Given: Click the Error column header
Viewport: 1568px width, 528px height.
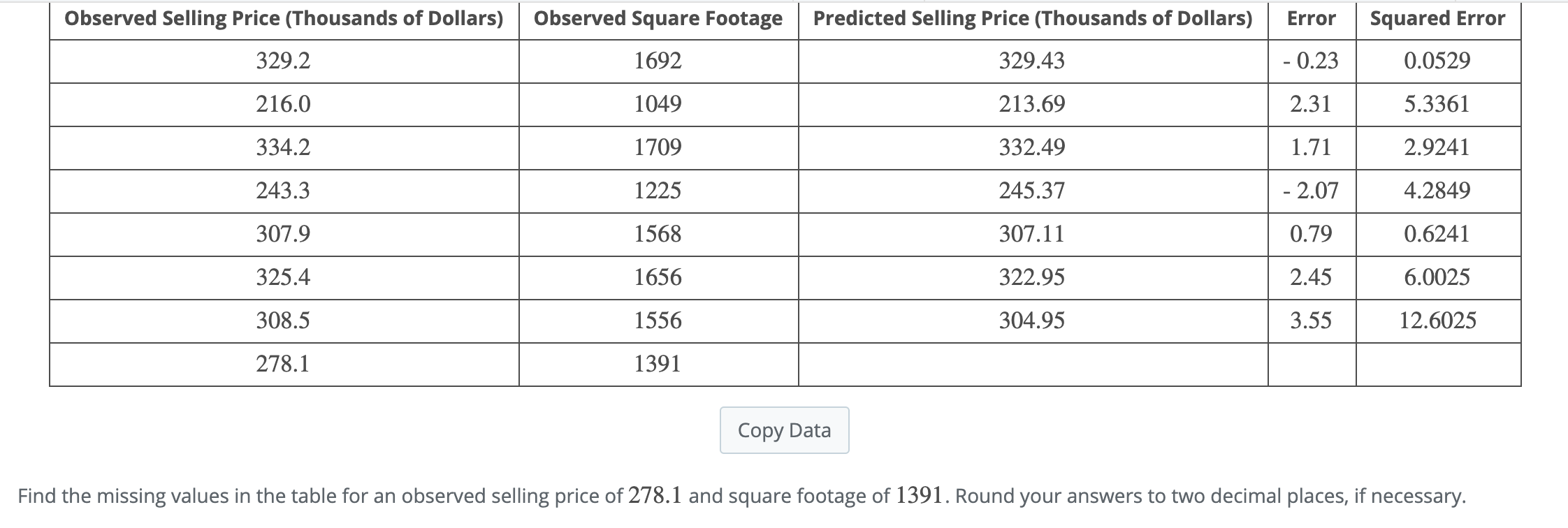Looking at the screenshot, I should pos(1311,19).
